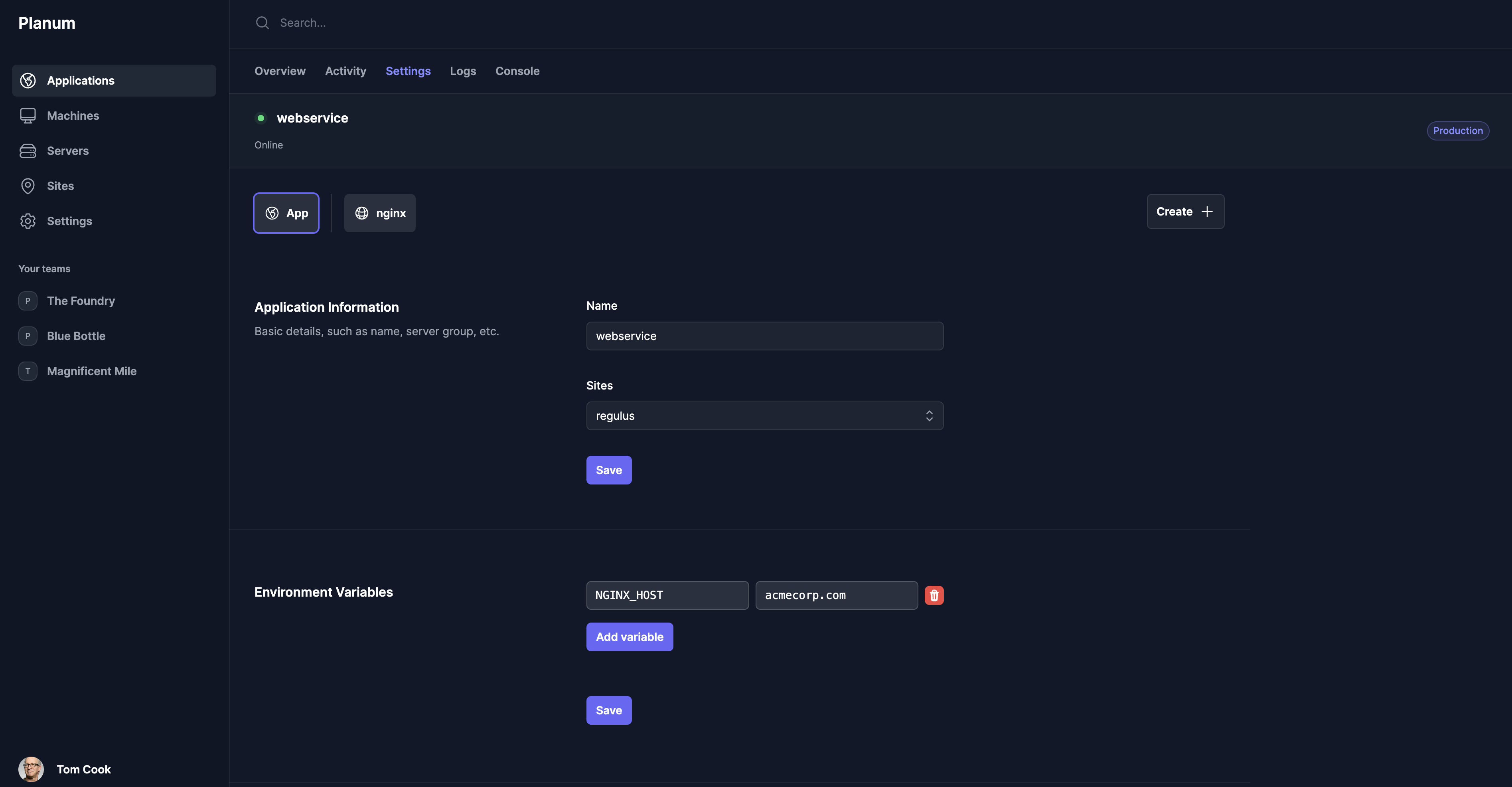Open Tom Cook's profile avatar

point(31,769)
